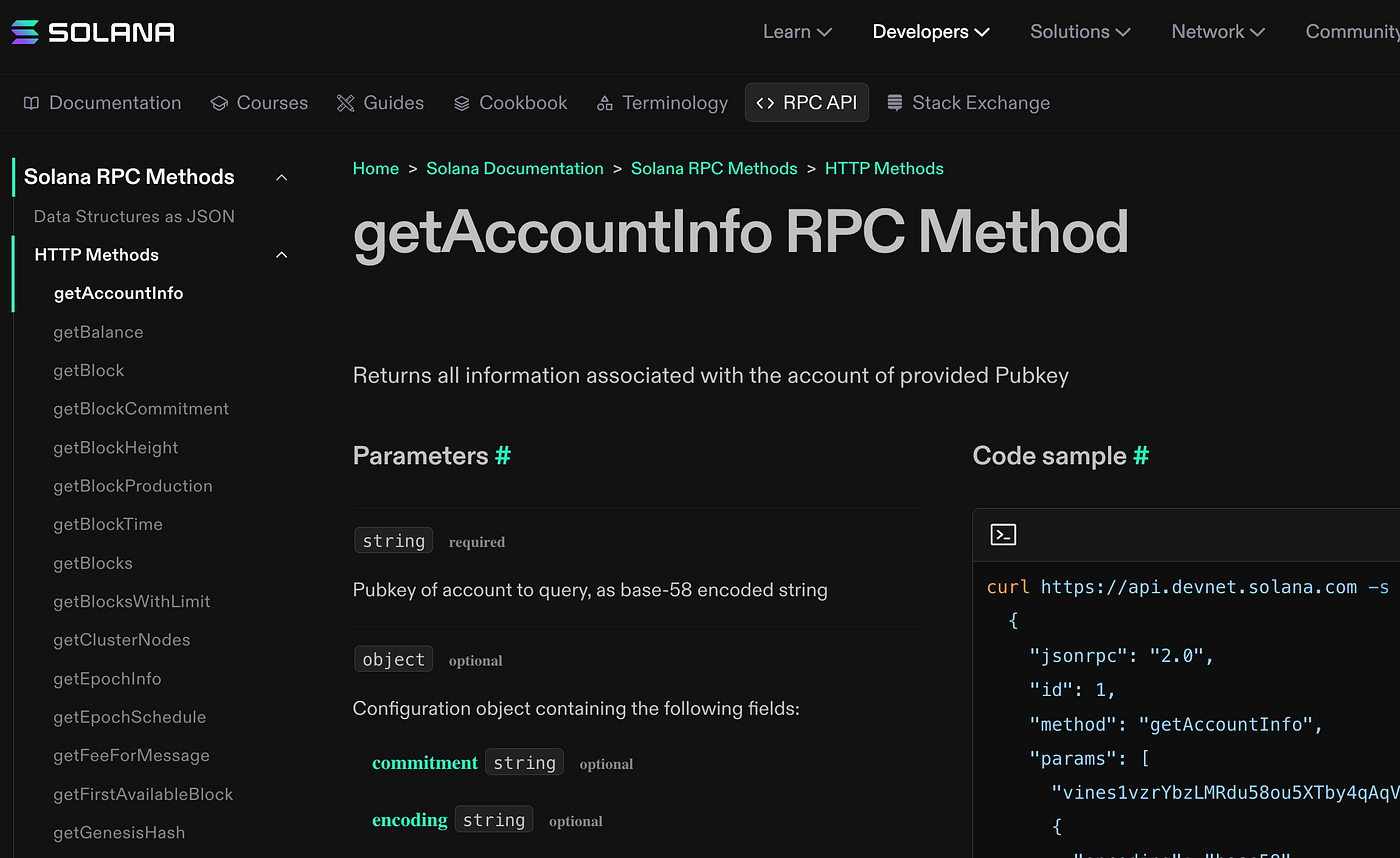
Task: Select getFirstAvailableBlock in the sidebar
Action: [143, 794]
